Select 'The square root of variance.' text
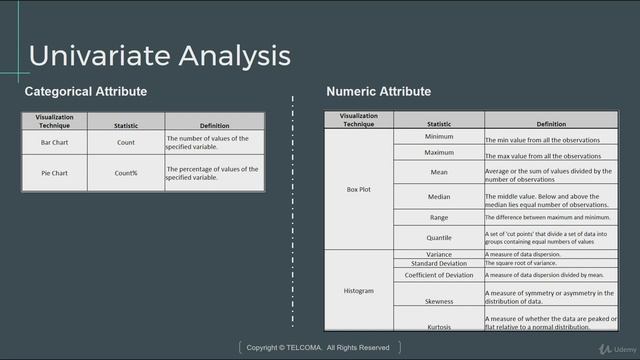This screenshot has width=640, height=360. [x=520, y=263]
